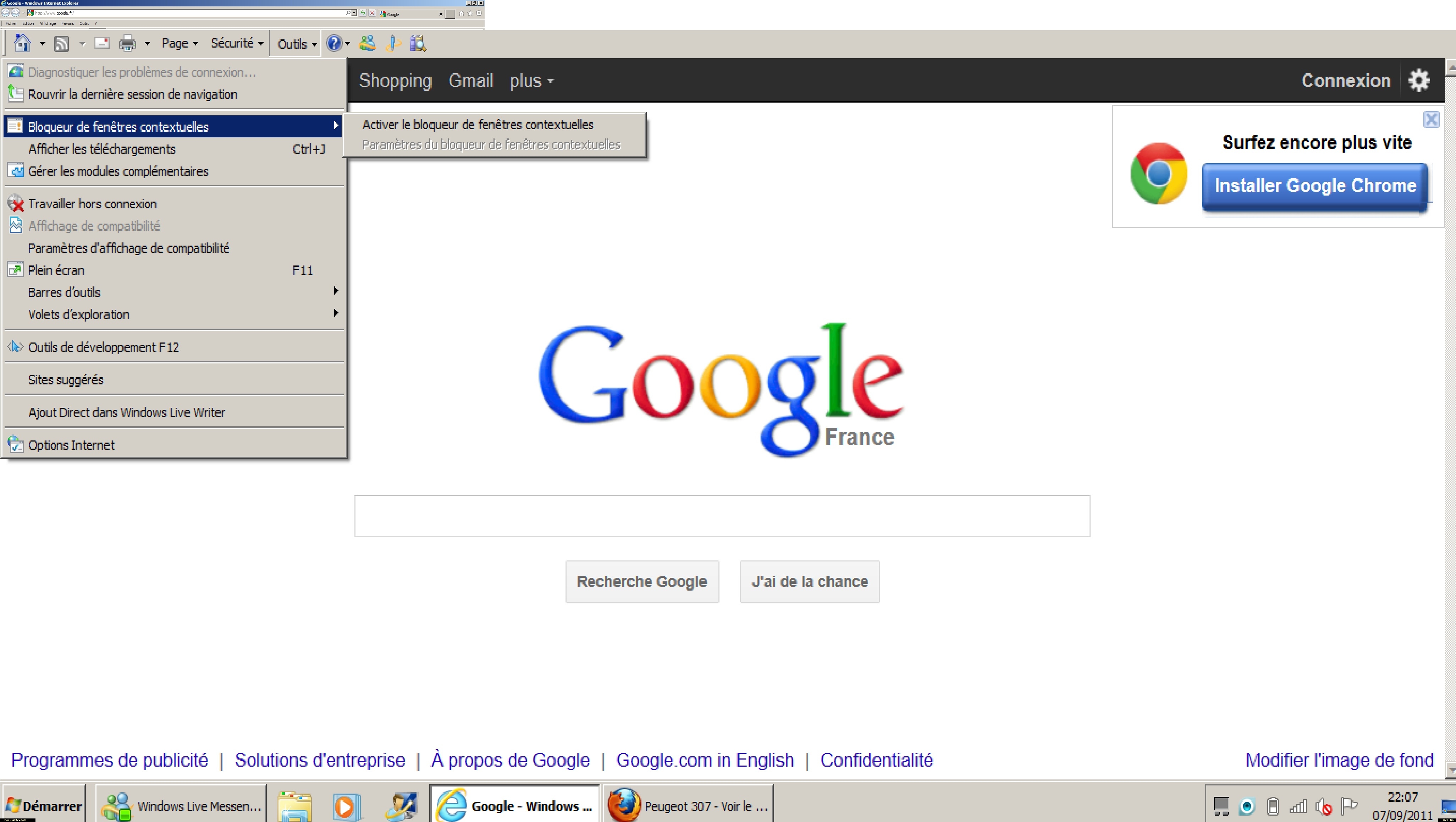Click the Travailler hors connexion red-X icon

pyautogui.click(x=15, y=203)
